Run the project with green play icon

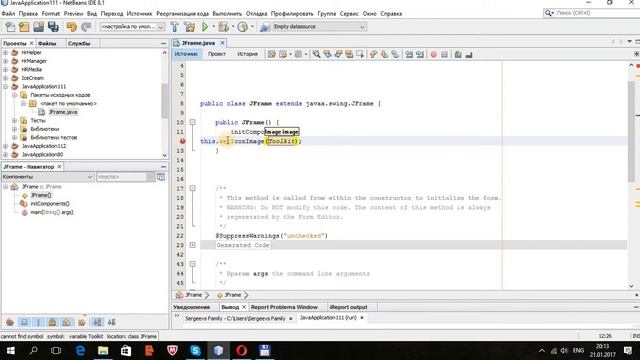point(205,27)
